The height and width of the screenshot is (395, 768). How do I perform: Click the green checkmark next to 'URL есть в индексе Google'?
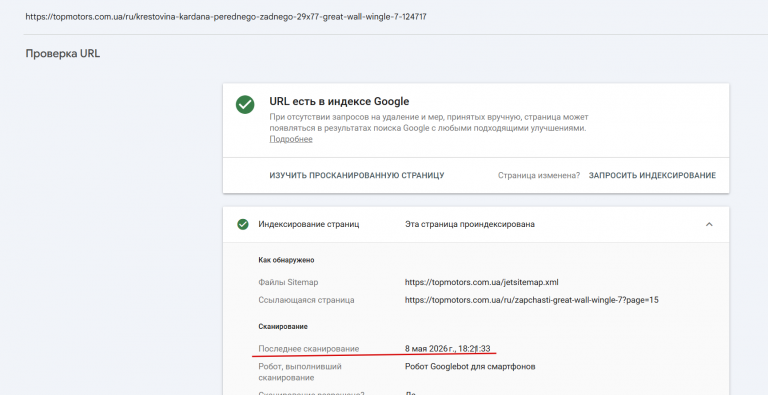coord(245,104)
